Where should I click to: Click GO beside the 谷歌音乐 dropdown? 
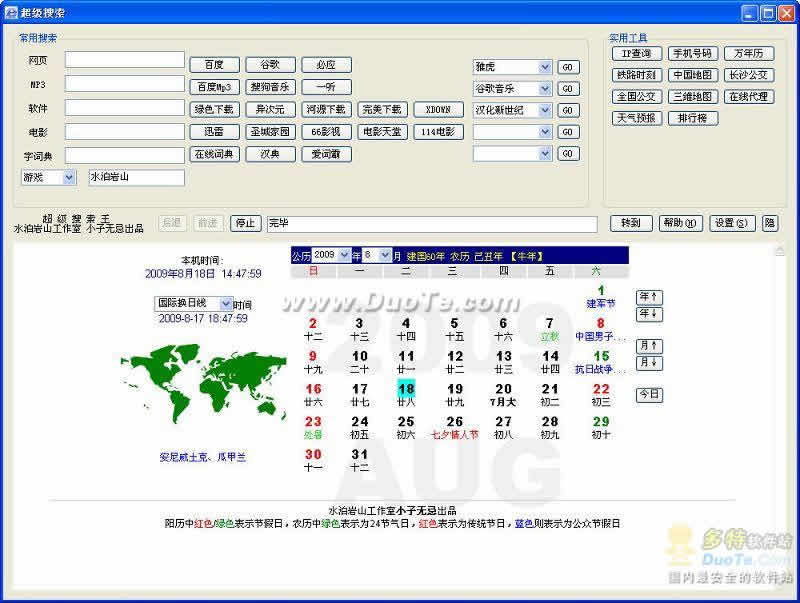(568, 89)
